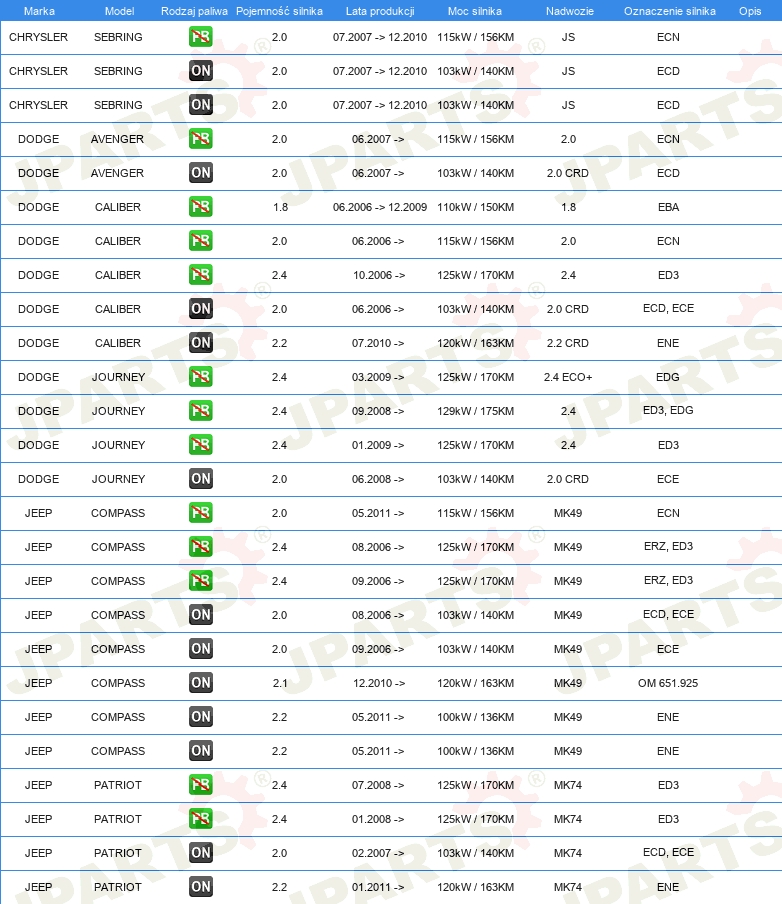Select production years 06.2006 -> 12.2009
This screenshot has height=904, width=782.
pos(380,207)
